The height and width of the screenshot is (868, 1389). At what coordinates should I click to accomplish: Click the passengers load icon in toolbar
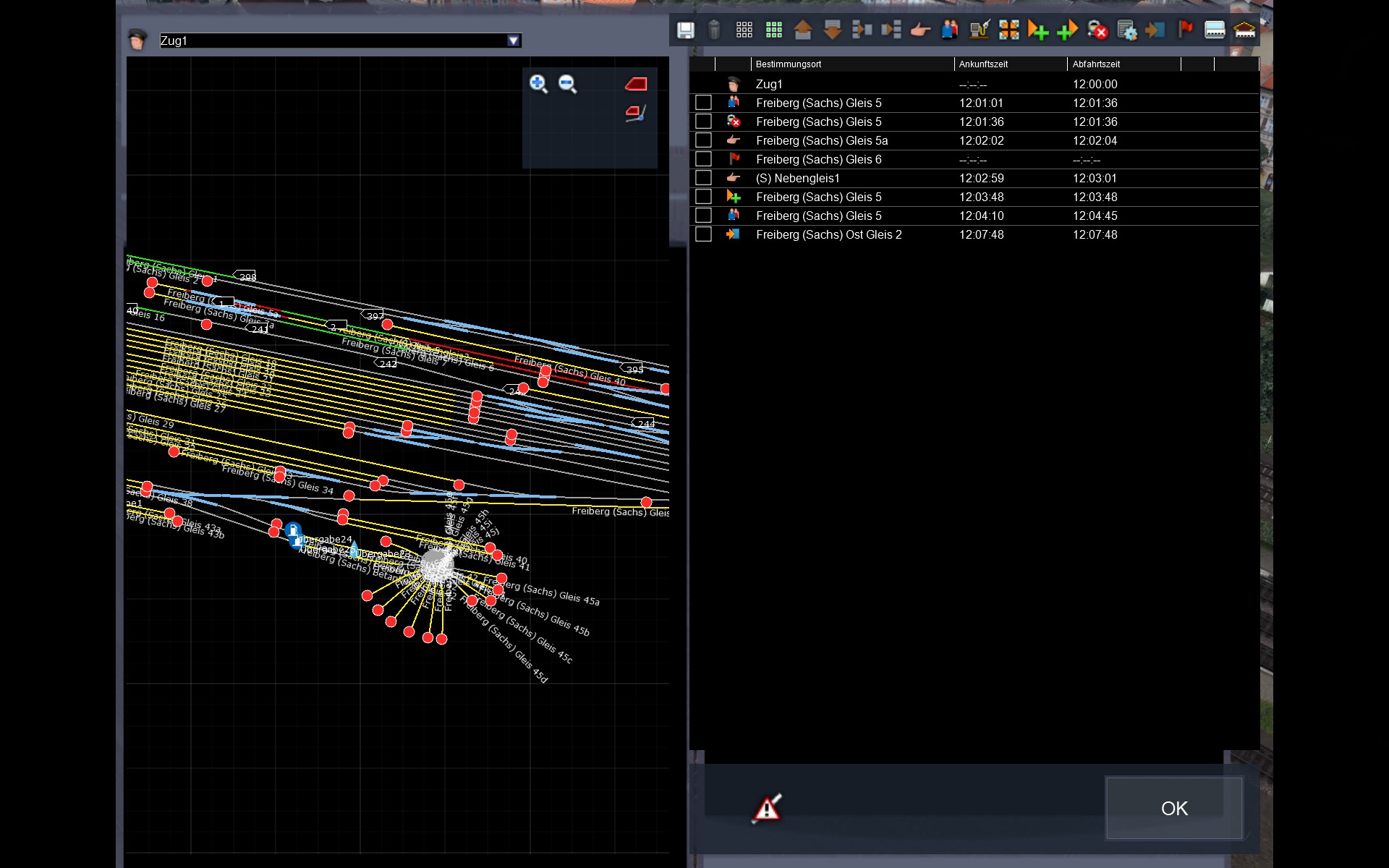(x=950, y=30)
